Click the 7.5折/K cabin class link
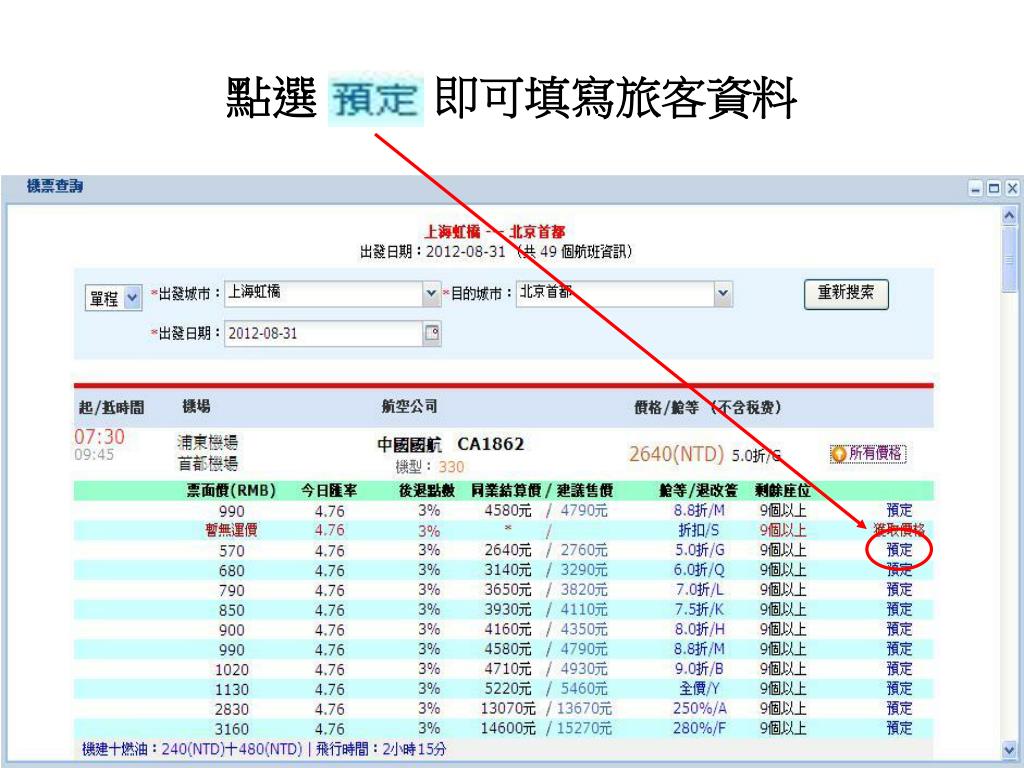This screenshot has height=768, width=1024. [699, 609]
